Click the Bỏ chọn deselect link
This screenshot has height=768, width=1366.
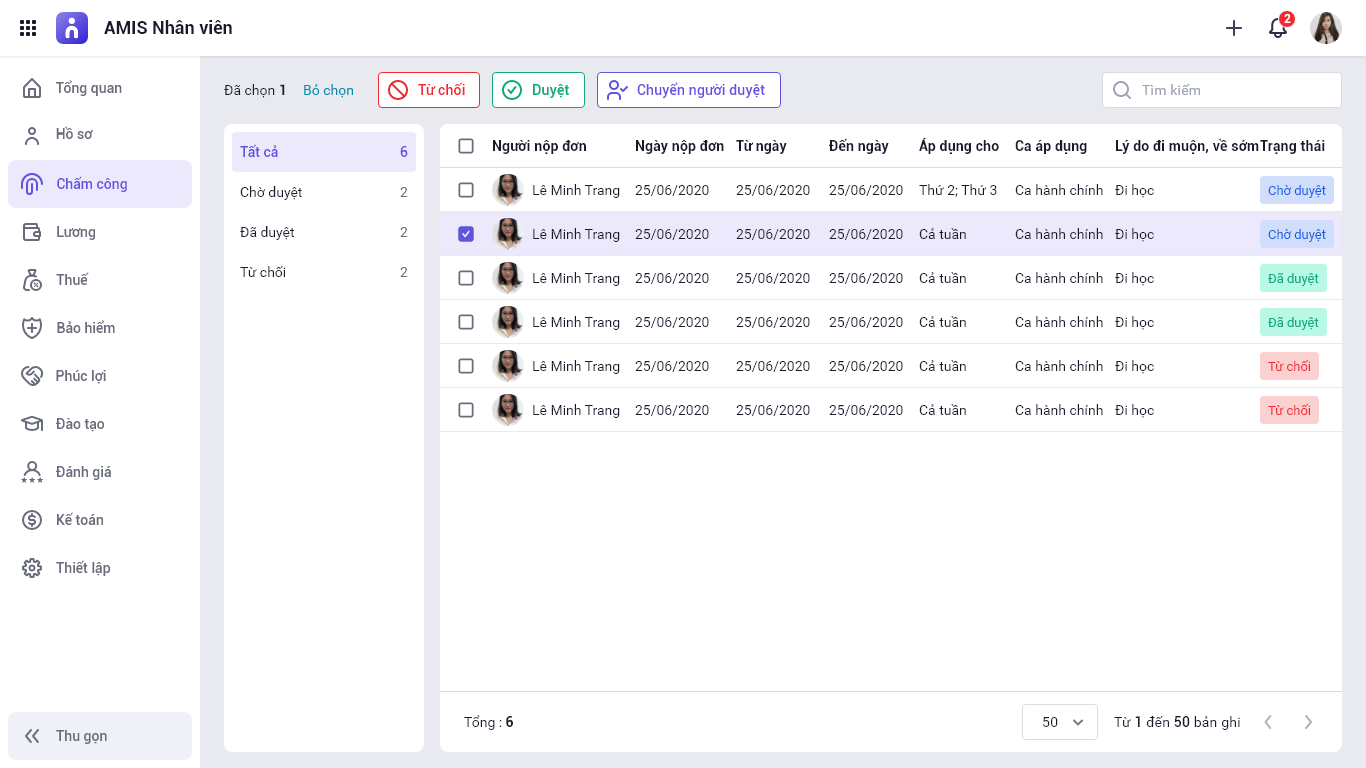(x=328, y=90)
